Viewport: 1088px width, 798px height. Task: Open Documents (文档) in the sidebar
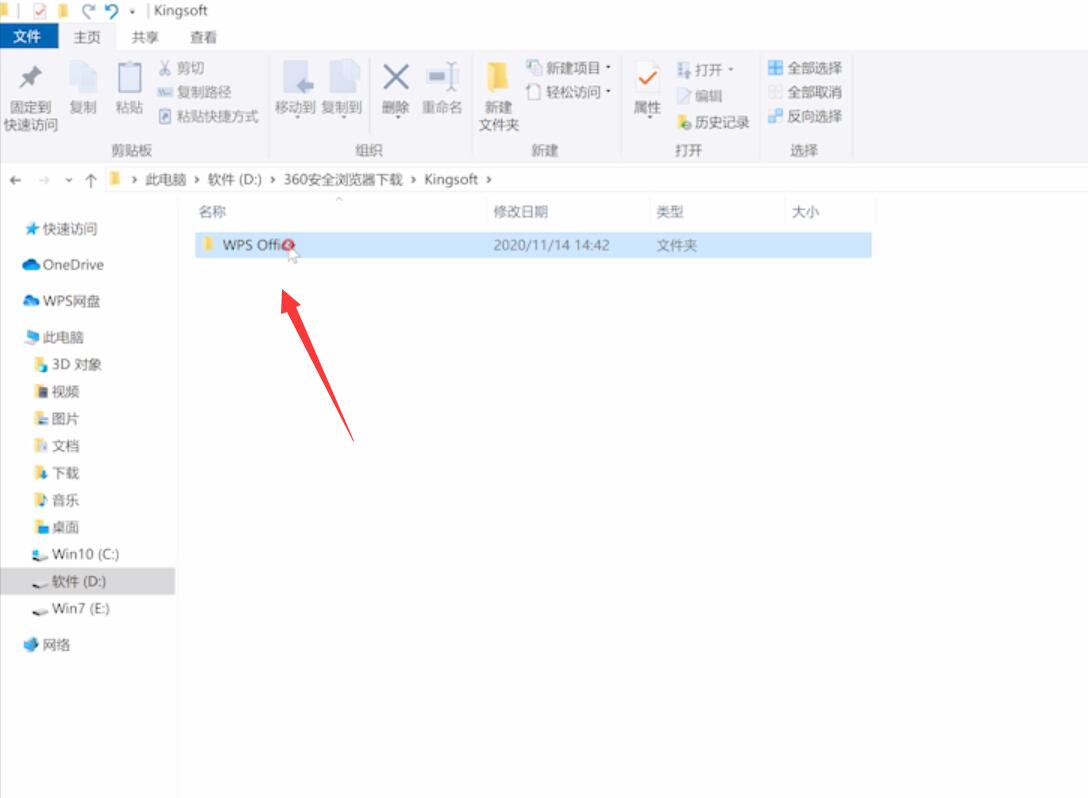(x=57, y=445)
